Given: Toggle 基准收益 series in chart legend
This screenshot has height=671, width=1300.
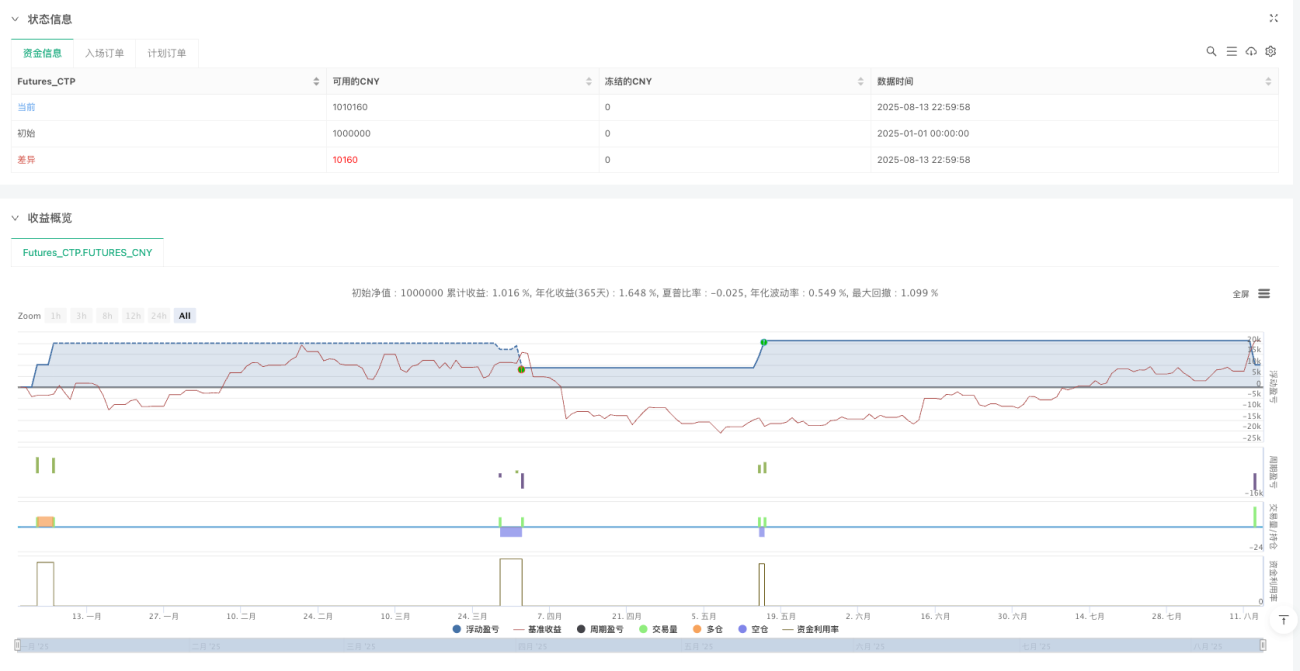Looking at the screenshot, I should (x=538, y=629).
